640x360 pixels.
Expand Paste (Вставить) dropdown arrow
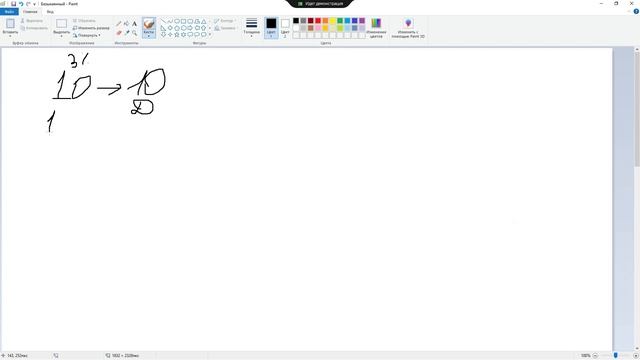pyautogui.click(x=10, y=36)
